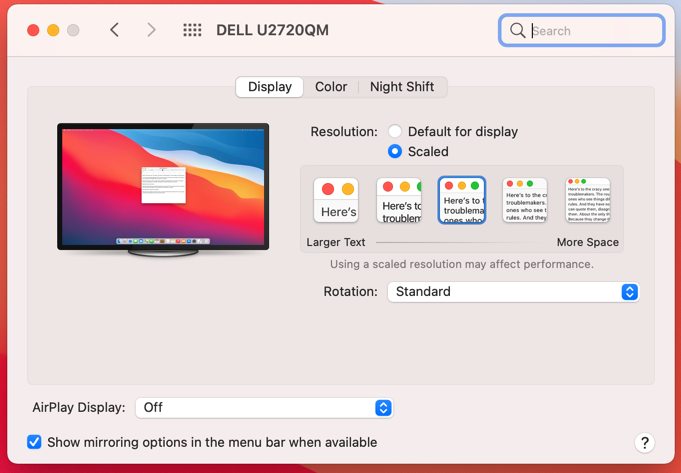
Task: Click the DELL U2720QM window title
Action: point(272,30)
